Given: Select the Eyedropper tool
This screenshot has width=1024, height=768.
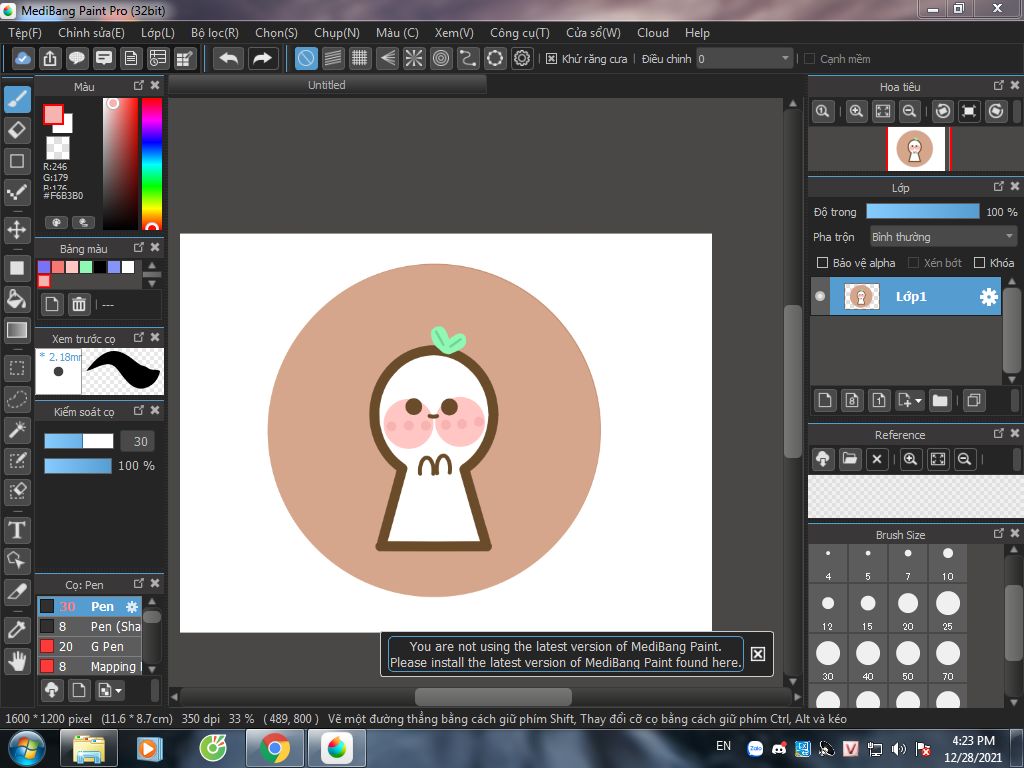Looking at the screenshot, I should pyautogui.click(x=18, y=630).
